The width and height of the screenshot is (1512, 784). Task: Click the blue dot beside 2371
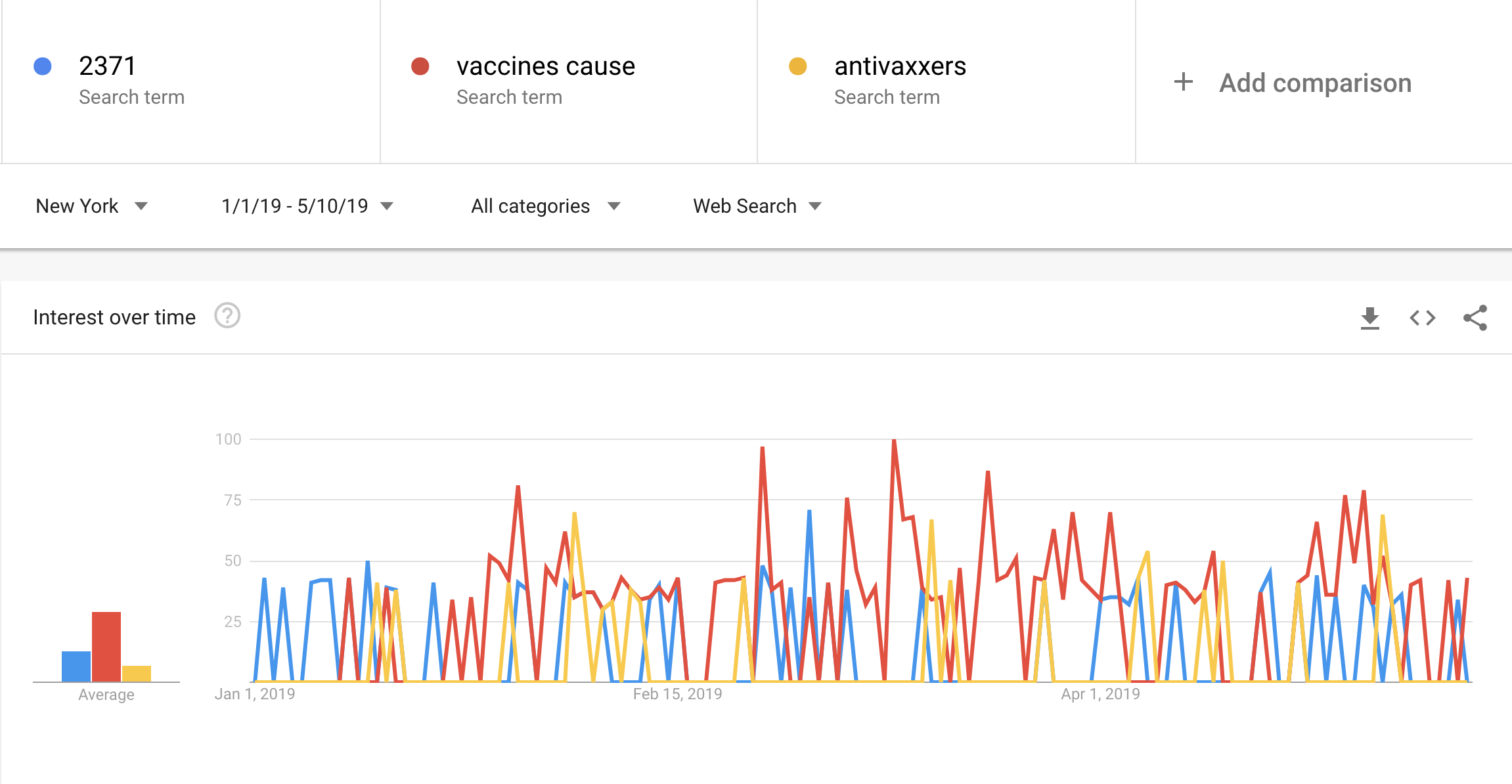(x=43, y=66)
